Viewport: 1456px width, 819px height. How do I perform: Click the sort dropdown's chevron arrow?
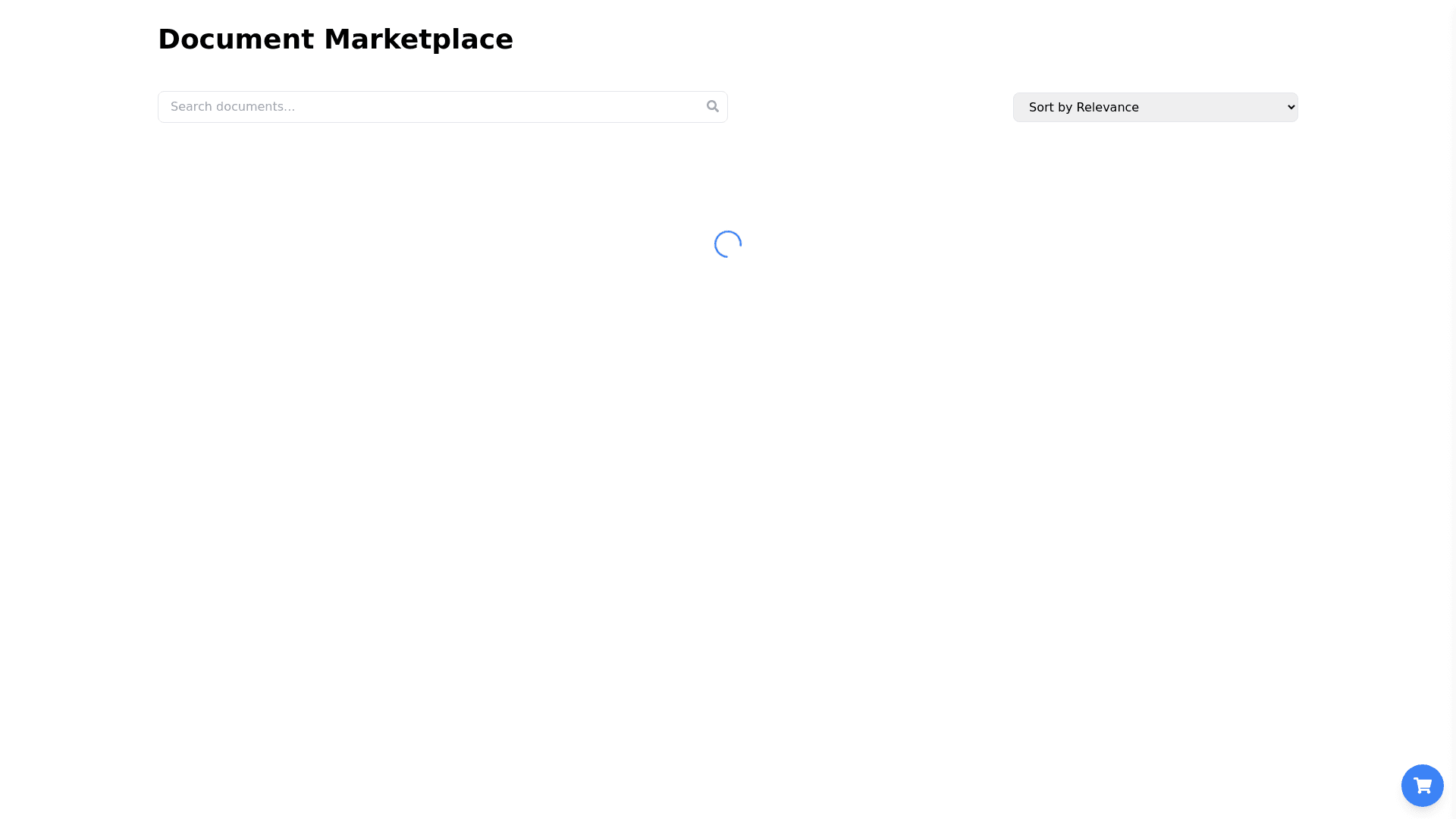click(1291, 107)
